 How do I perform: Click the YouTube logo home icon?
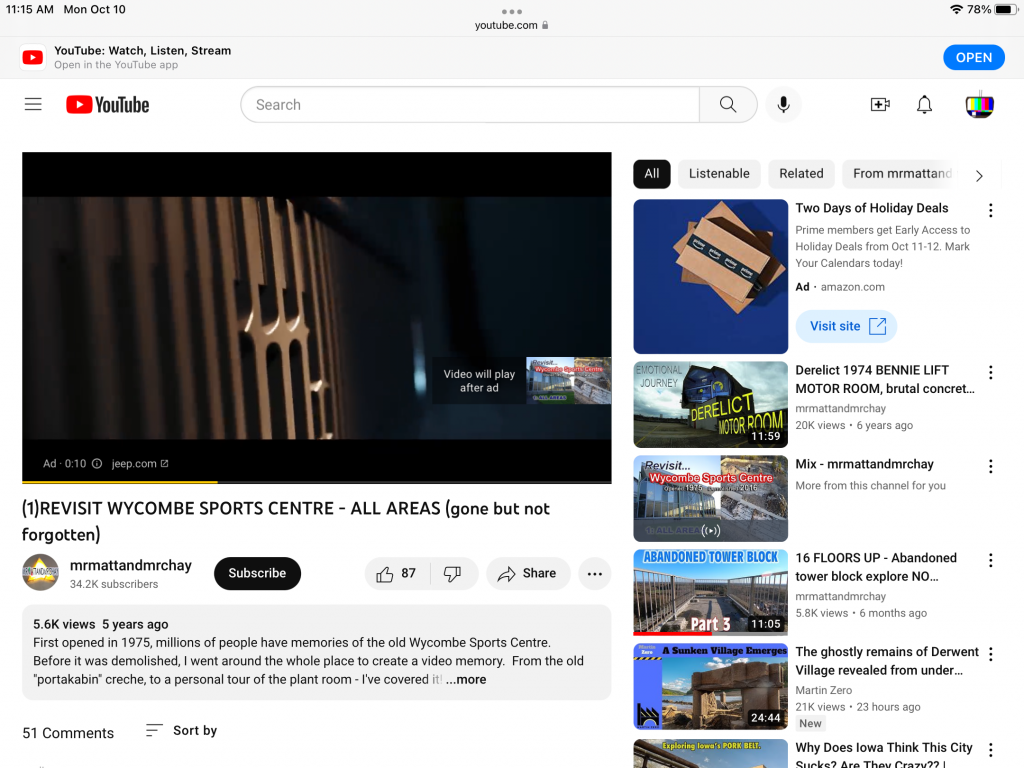click(108, 105)
